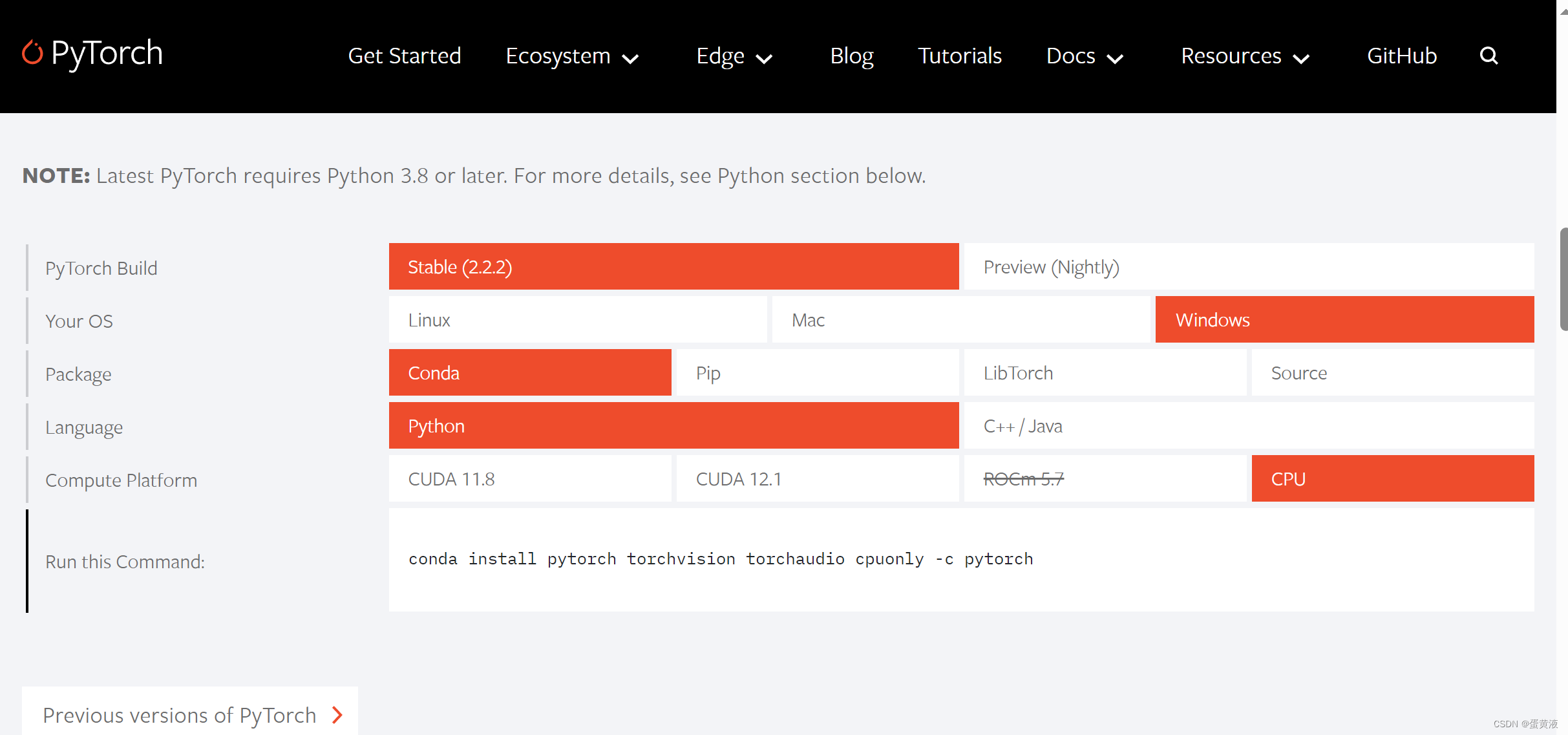Select the LibTorch package option
The width and height of the screenshot is (1568, 735).
(x=1105, y=372)
